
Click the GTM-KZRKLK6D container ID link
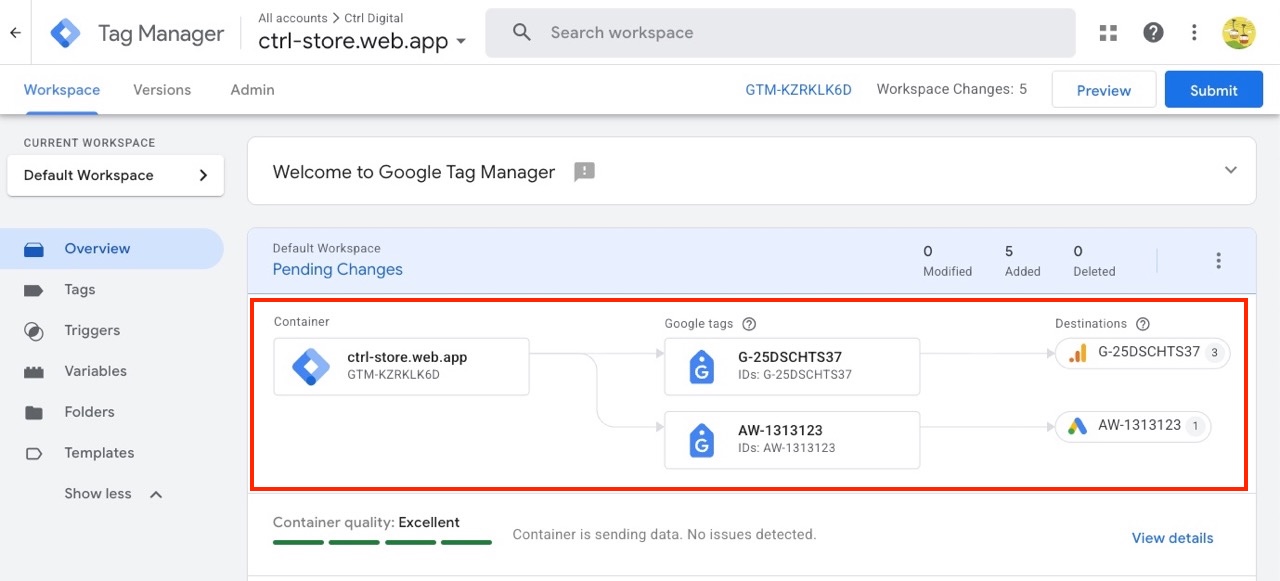(x=798, y=90)
